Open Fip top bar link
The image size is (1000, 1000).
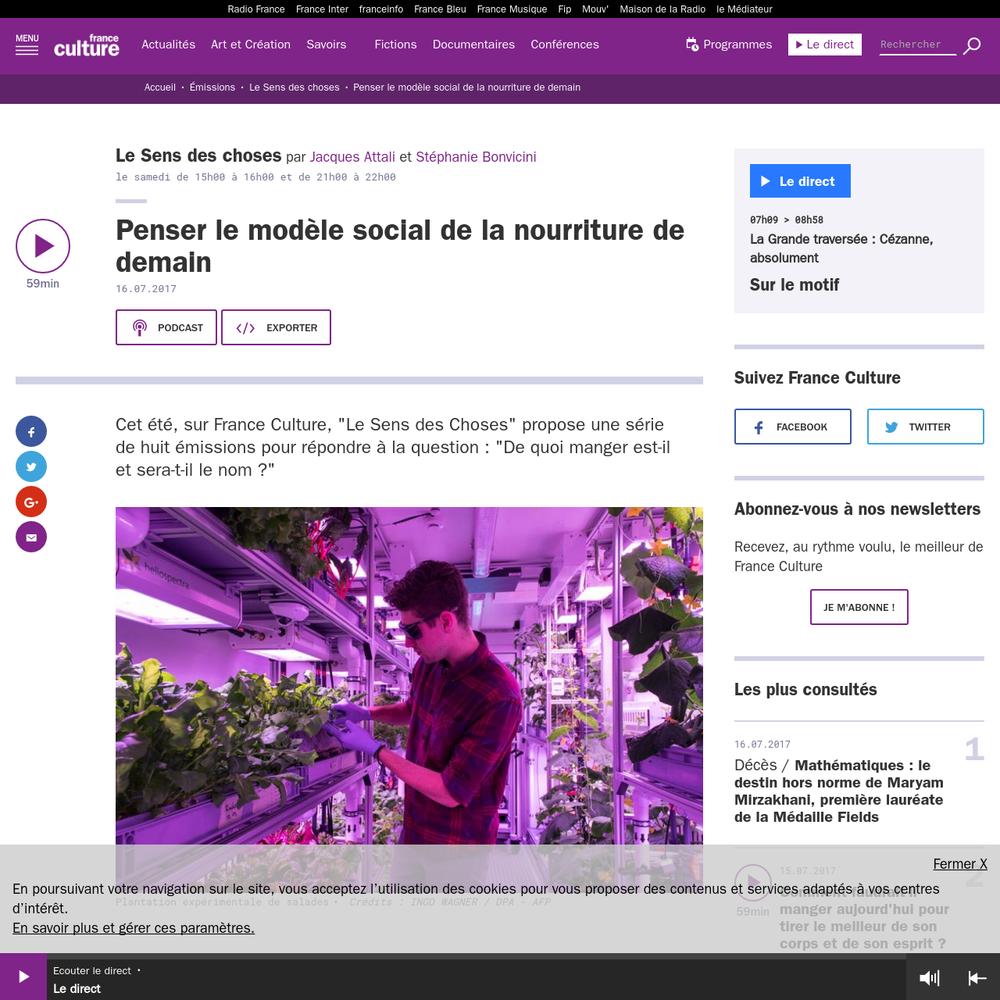pos(564,9)
